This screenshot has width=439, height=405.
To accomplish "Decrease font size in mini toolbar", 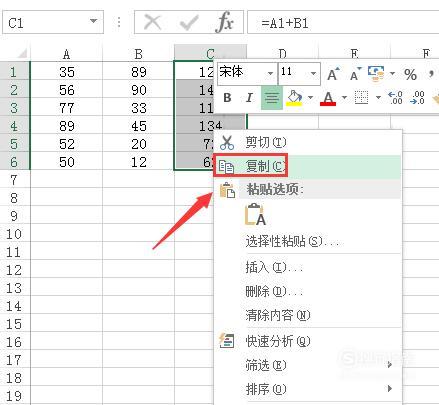I will pyautogui.click(x=355, y=74).
